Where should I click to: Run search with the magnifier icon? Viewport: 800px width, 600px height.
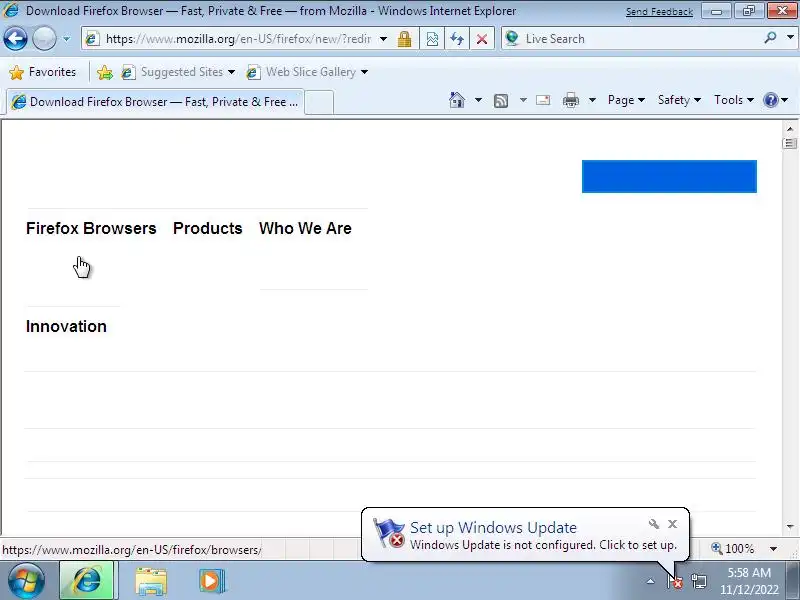pyautogui.click(x=770, y=38)
